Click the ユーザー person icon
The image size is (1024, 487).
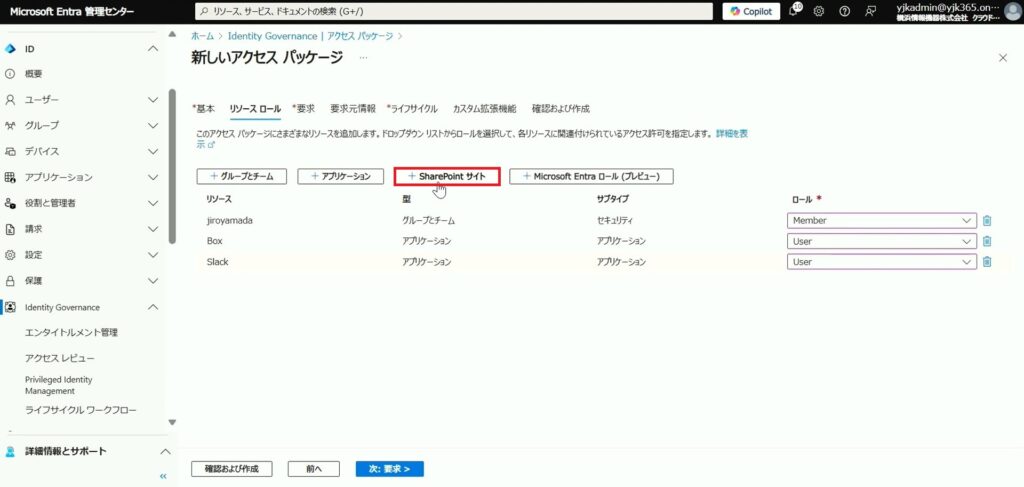pyautogui.click(x=10, y=100)
